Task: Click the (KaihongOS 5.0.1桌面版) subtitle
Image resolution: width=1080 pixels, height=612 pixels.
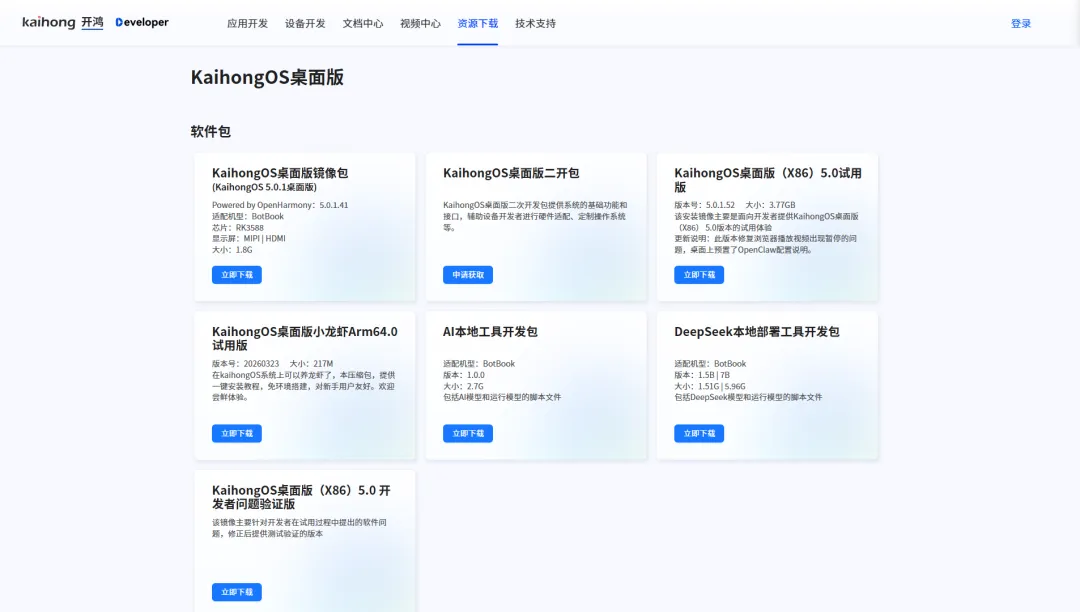Action: [264, 187]
